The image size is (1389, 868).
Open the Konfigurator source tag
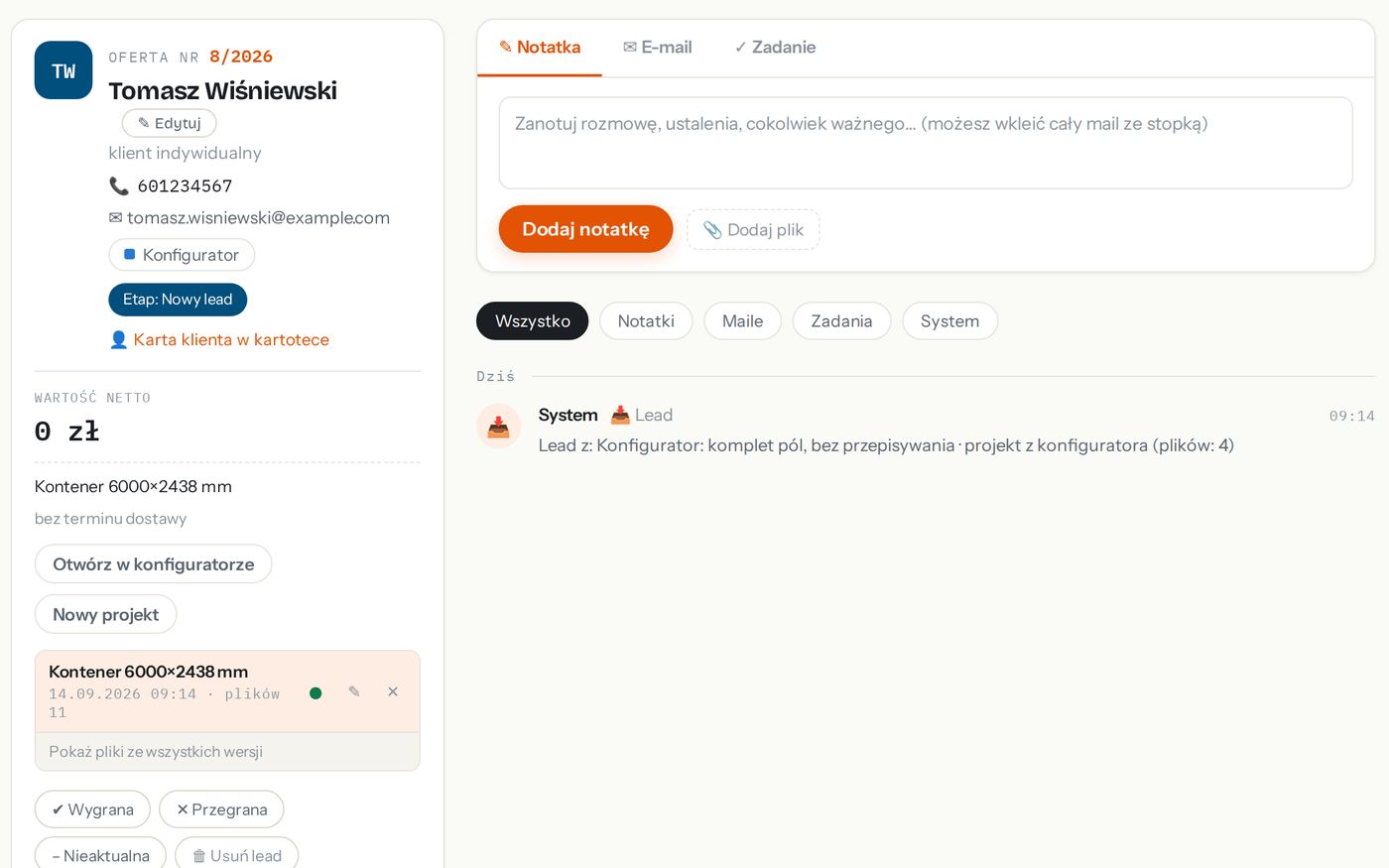point(182,255)
